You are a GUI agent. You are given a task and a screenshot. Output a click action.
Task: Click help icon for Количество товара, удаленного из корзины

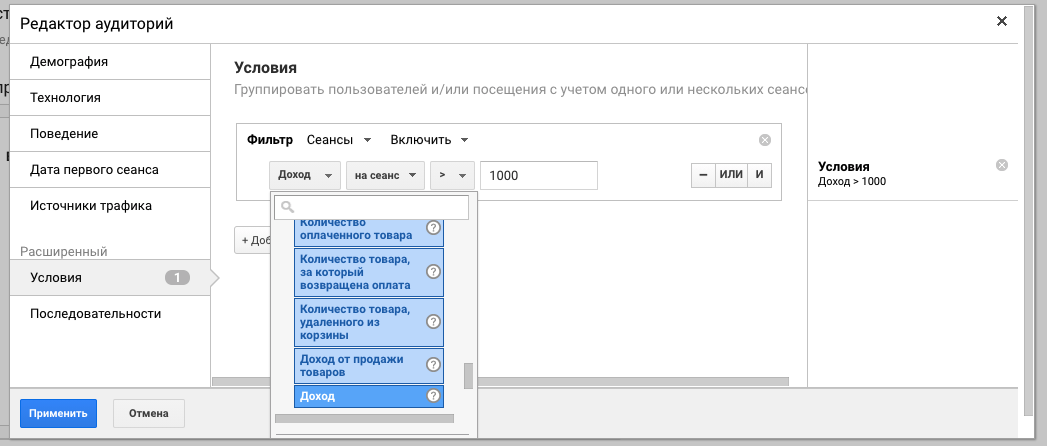coord(433,322)
